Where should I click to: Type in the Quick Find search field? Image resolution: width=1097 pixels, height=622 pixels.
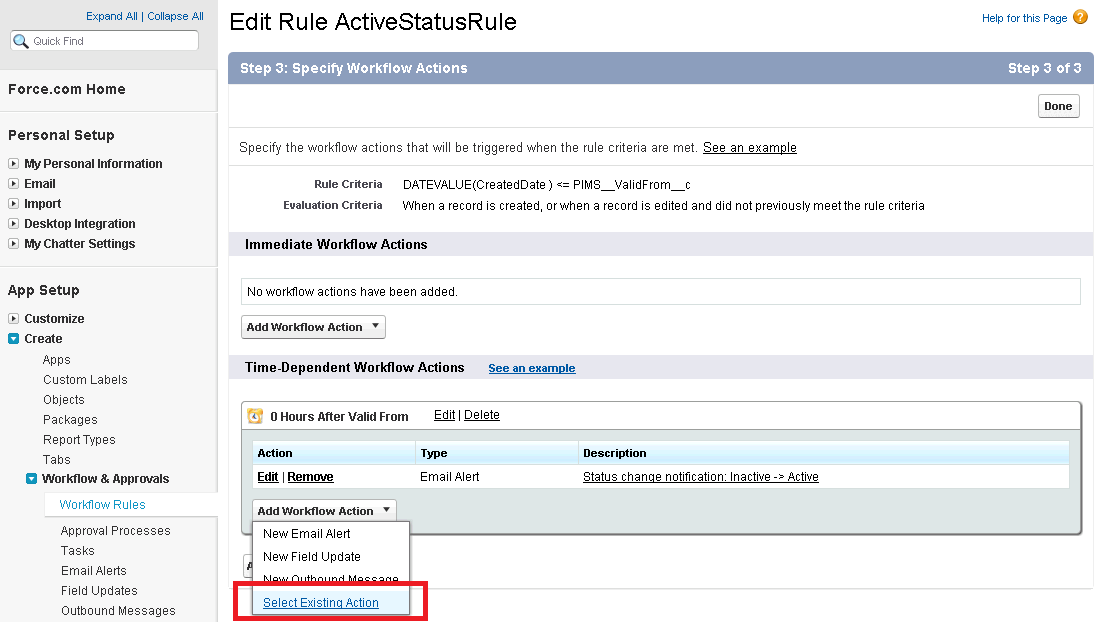tap(112, 41)
